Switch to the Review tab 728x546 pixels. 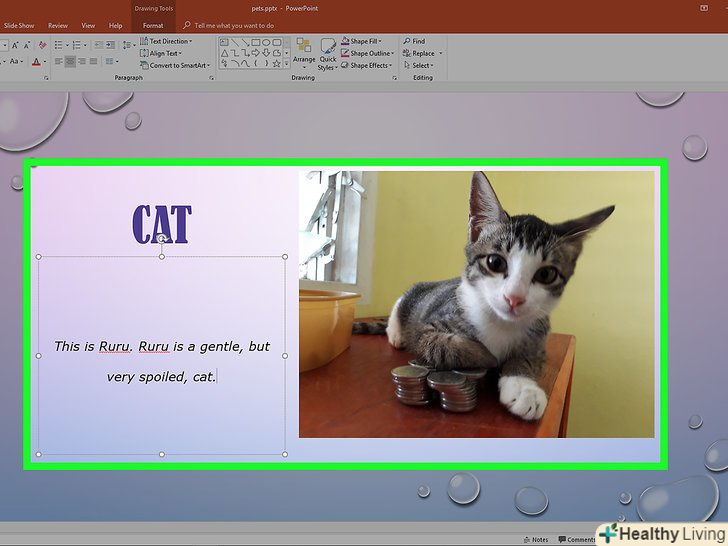coord(58,25)
